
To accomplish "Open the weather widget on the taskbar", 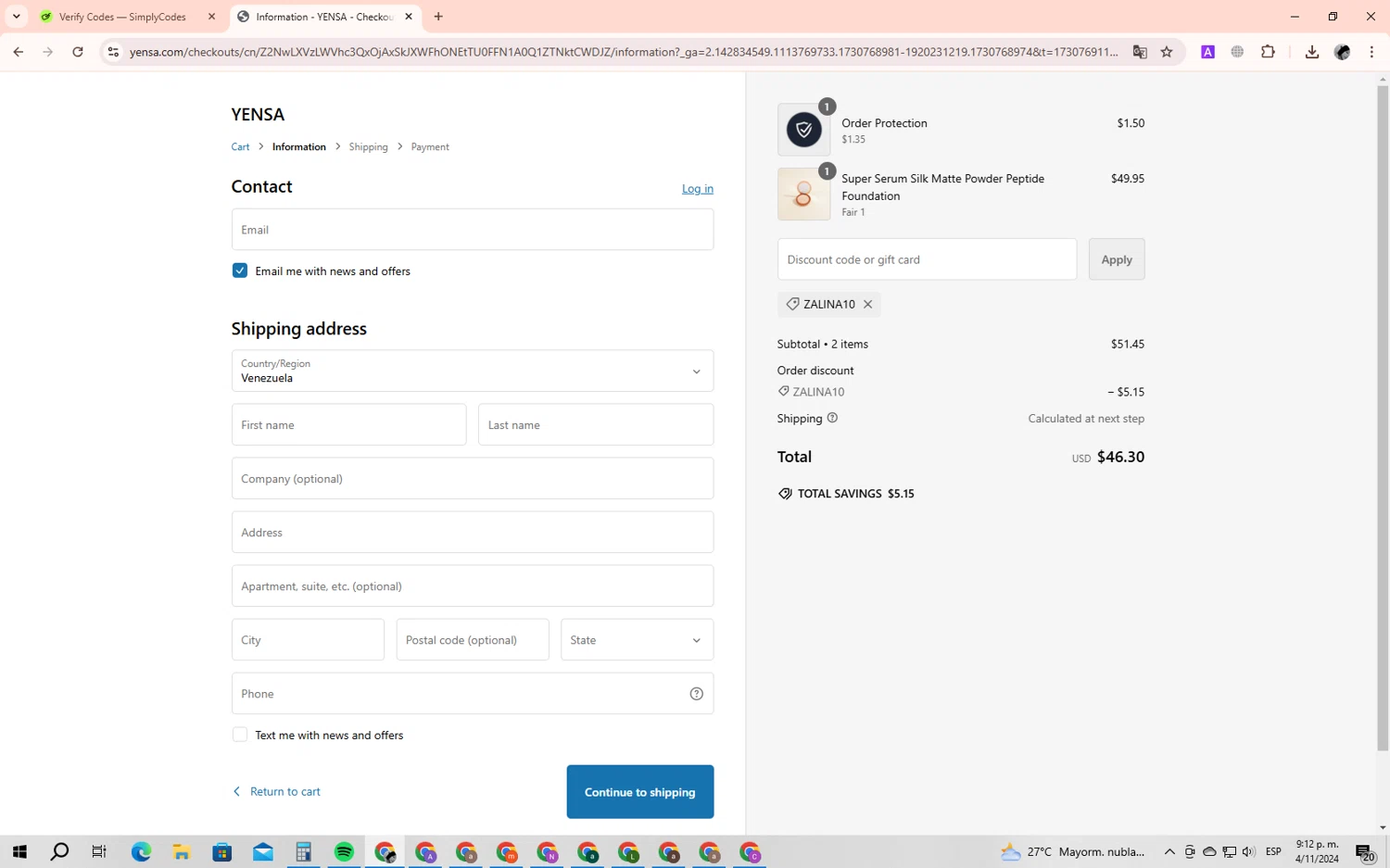I will (1072, 851).
